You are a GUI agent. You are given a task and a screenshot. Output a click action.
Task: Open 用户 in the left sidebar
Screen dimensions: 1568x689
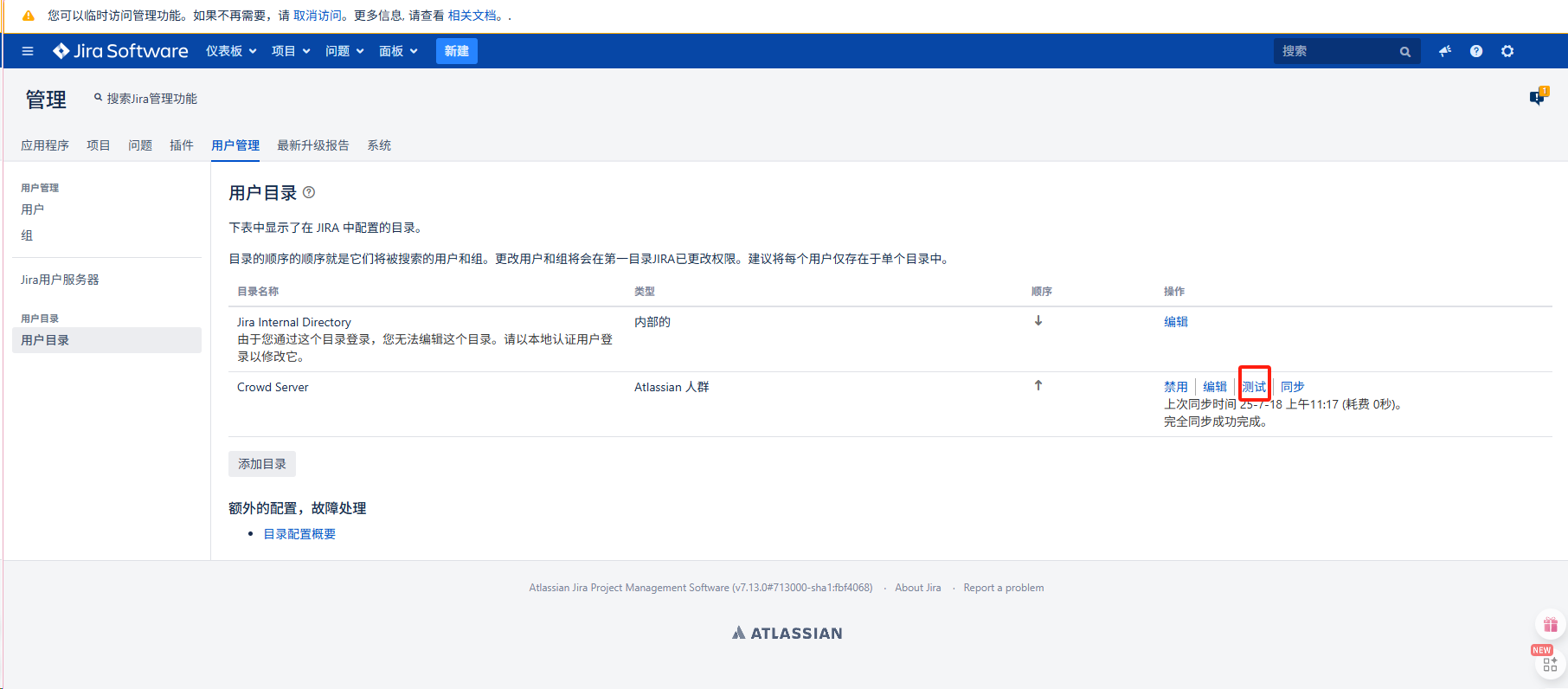click(x=33, y=209)
